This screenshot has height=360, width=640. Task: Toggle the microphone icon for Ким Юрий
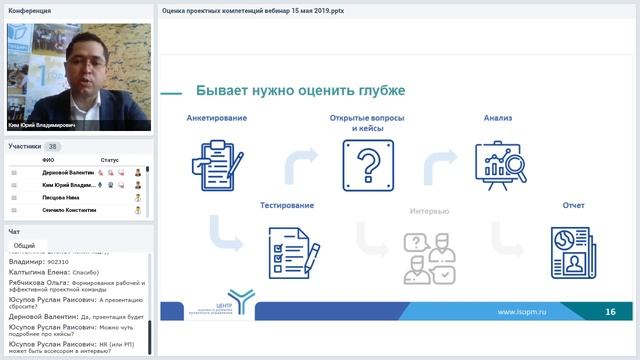click(x=100, y=185)
